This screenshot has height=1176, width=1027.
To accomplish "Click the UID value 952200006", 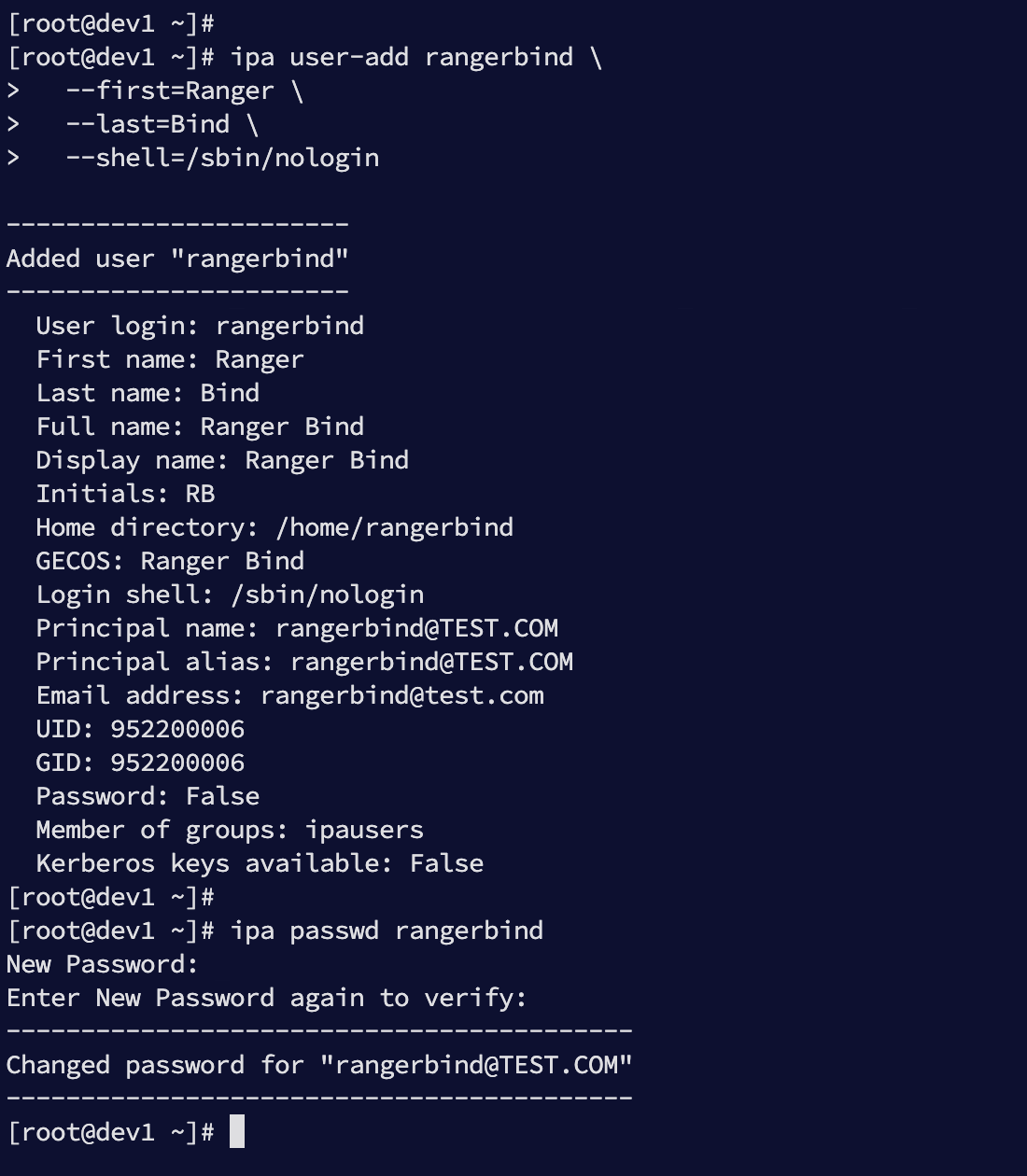I will tap(177, 729).
